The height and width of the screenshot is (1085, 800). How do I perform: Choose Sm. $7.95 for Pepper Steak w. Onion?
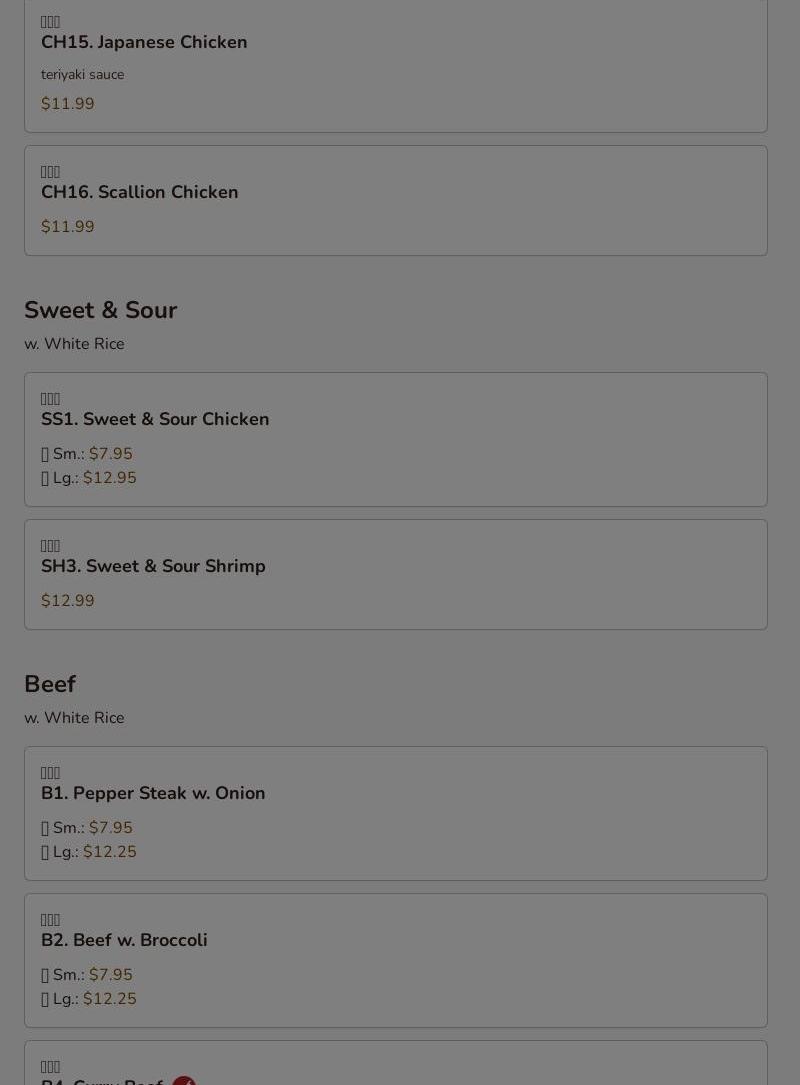pos(87,828)
